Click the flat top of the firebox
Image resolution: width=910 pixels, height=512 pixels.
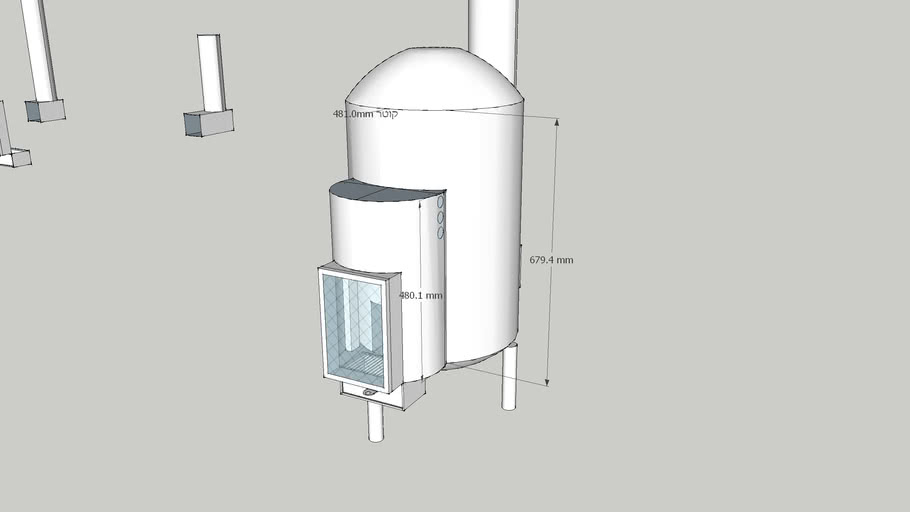[x=388, y=190]
